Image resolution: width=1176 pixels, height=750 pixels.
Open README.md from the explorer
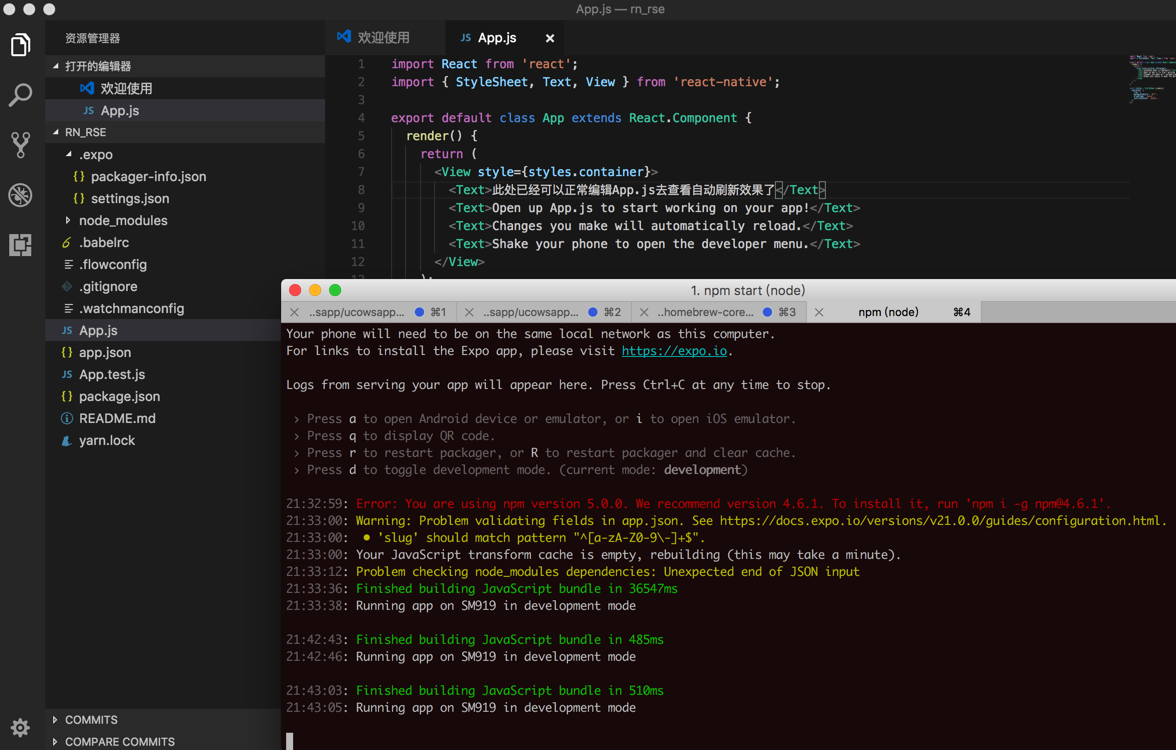click(117, 418)
